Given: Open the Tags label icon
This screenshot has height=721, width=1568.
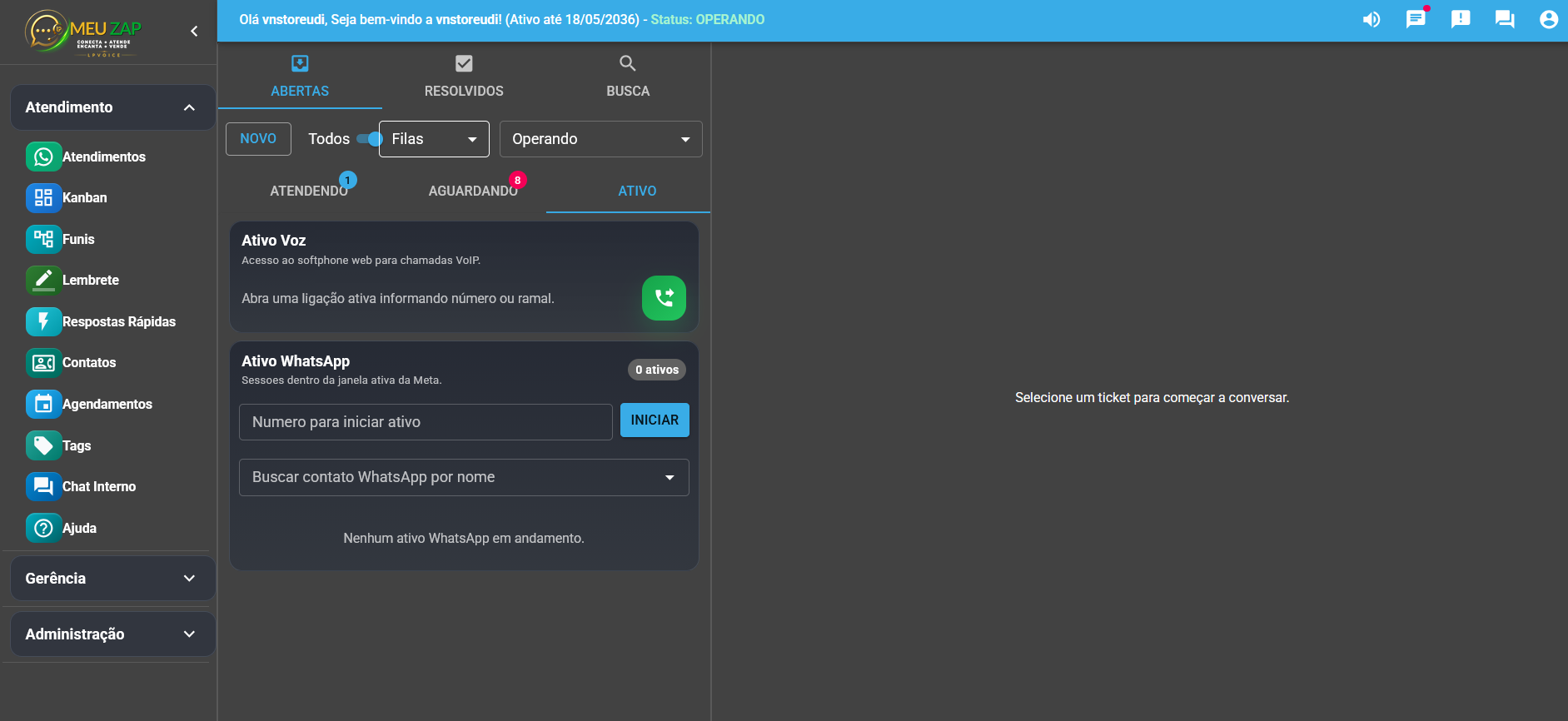Looking at the screenshot, I should click(x=43, y=445).
